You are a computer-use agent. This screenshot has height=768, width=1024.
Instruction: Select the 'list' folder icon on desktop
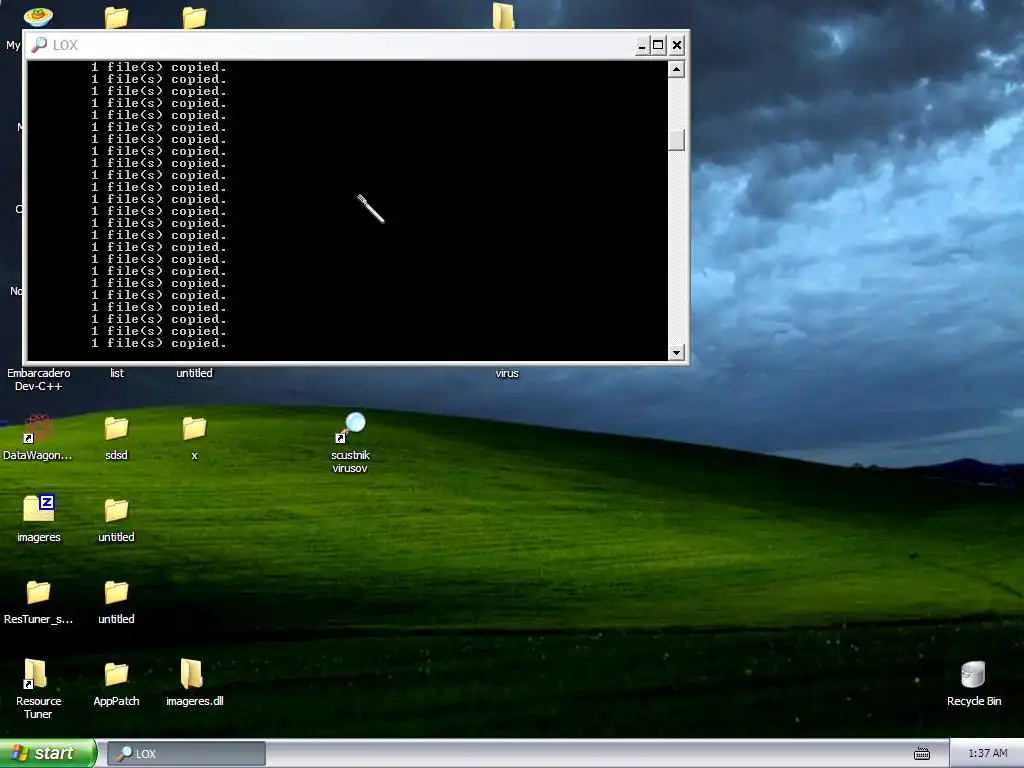pyautogui.click(x=116, y=373)
